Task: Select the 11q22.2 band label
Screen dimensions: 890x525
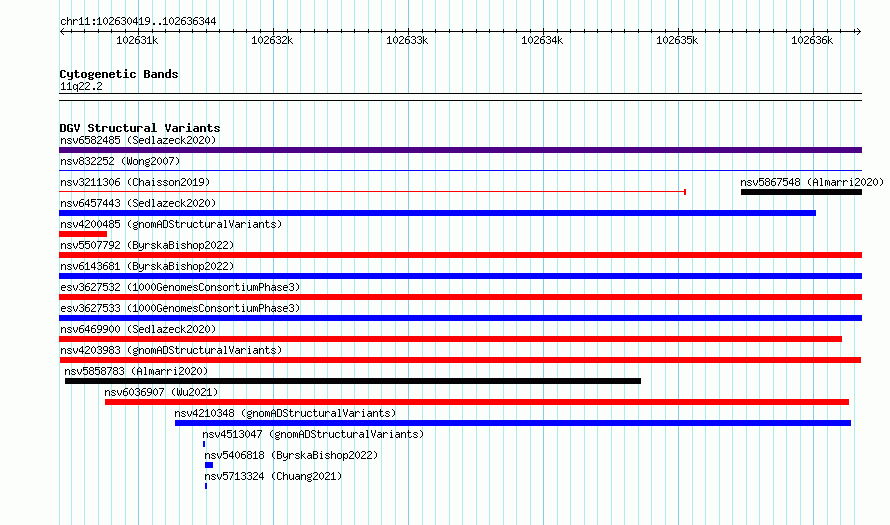Action: (81, 86)
